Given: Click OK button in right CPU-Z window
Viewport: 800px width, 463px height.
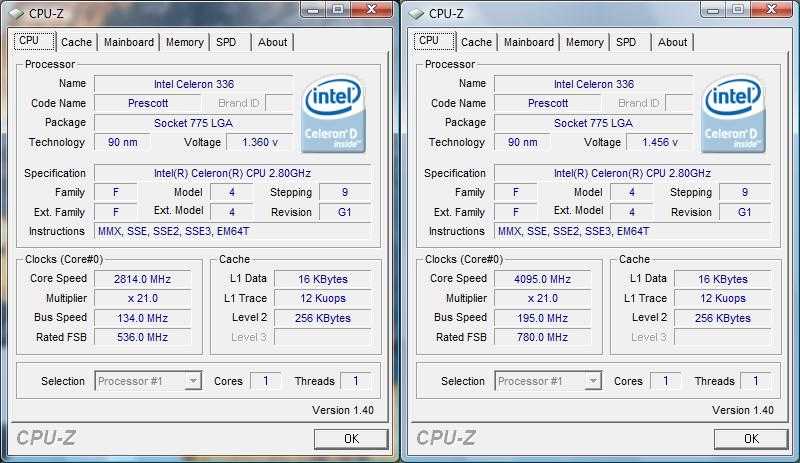Looking at the screenshot, I should coord(751,439).
